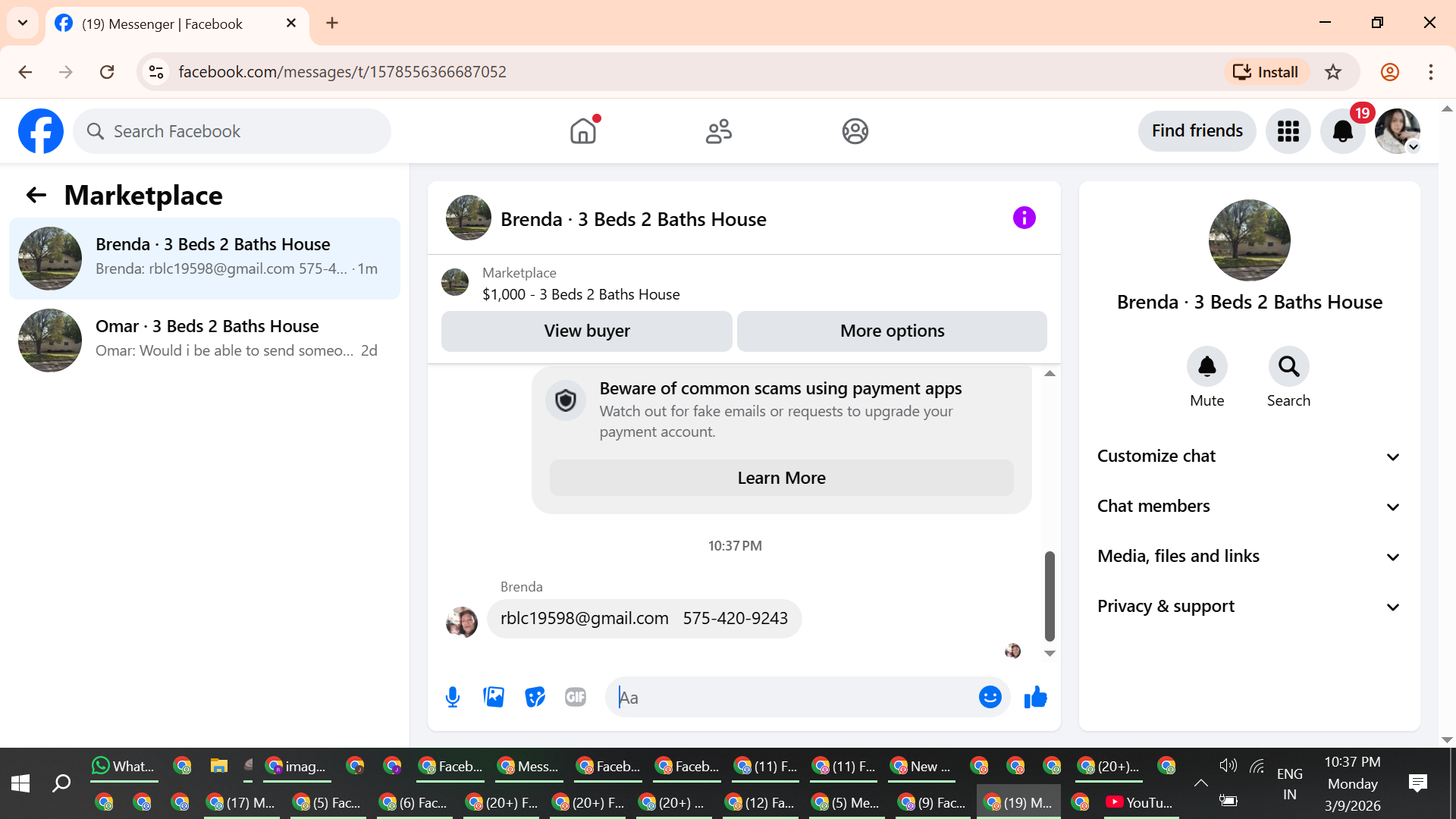
Task: Expand Media, files and links section
Action: (x=1248, y=557)
